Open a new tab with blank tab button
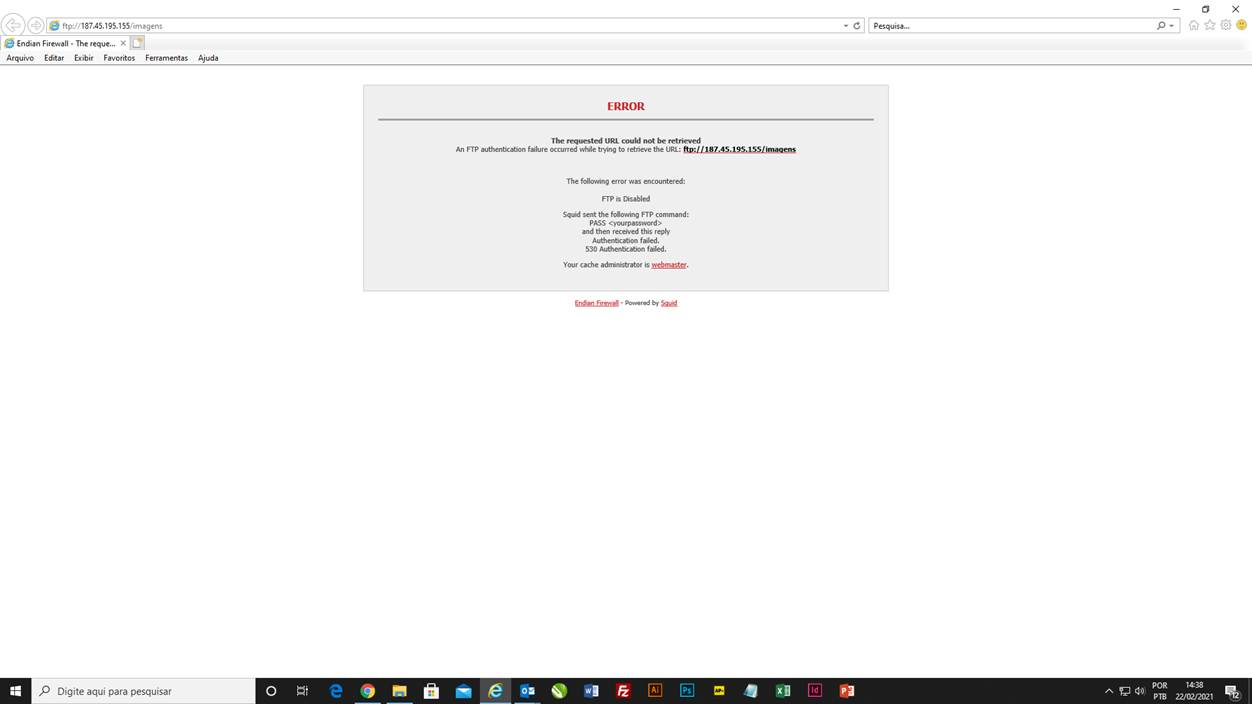This screenshot has height=704, width=1252. (138, 43)
